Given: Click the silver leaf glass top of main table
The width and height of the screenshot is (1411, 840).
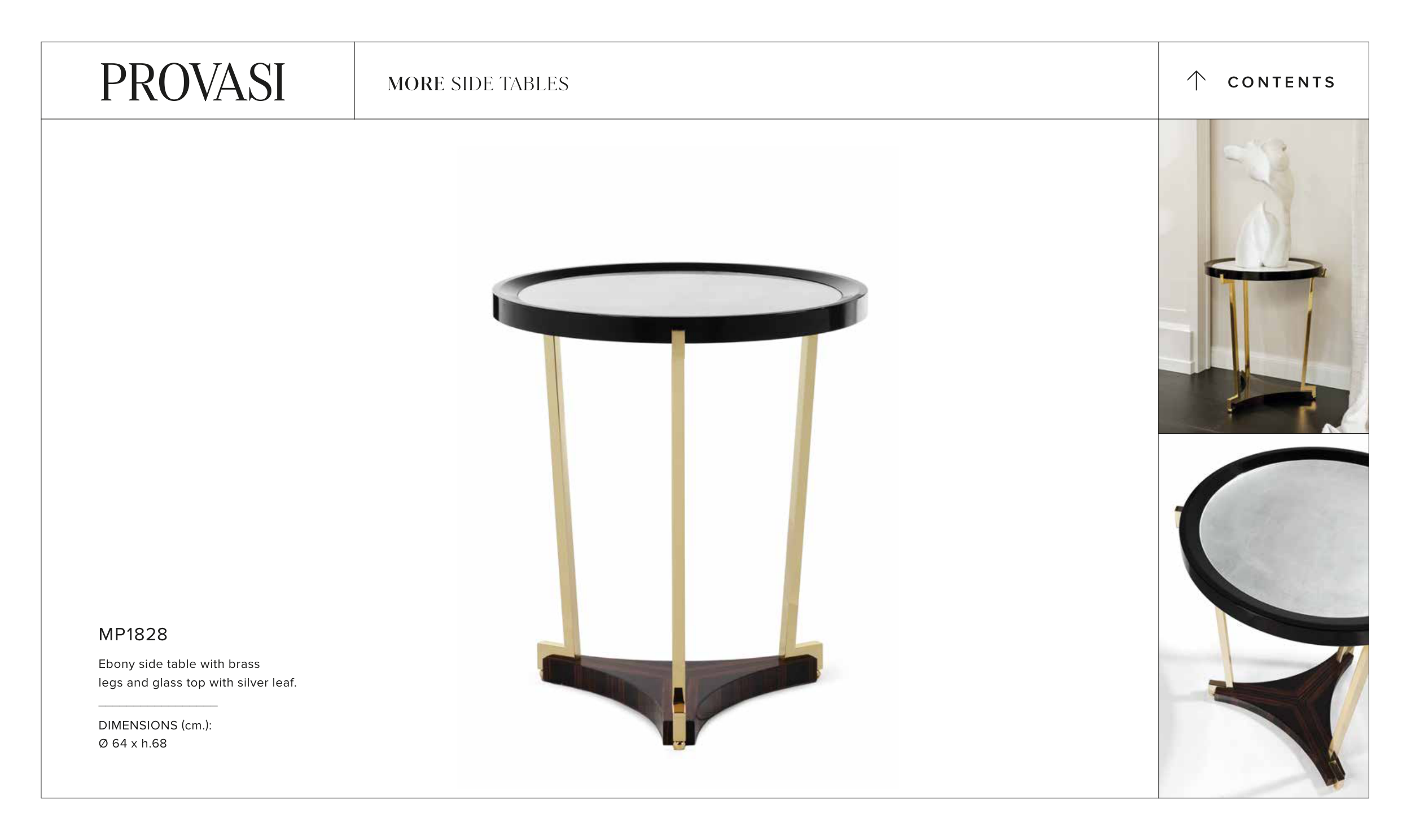Looking at the screenshot, I should [x=679, y=293].
